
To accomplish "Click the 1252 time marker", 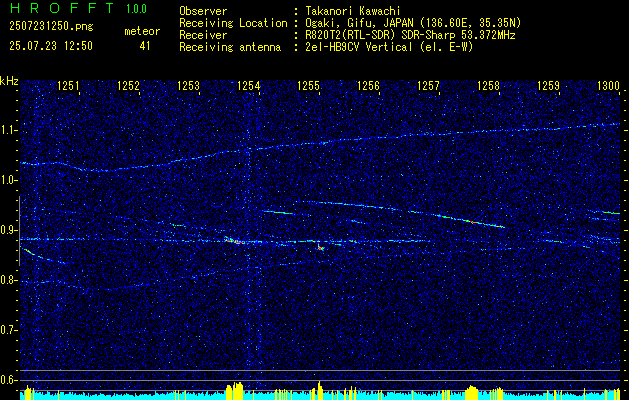I will tap(128, 85).
